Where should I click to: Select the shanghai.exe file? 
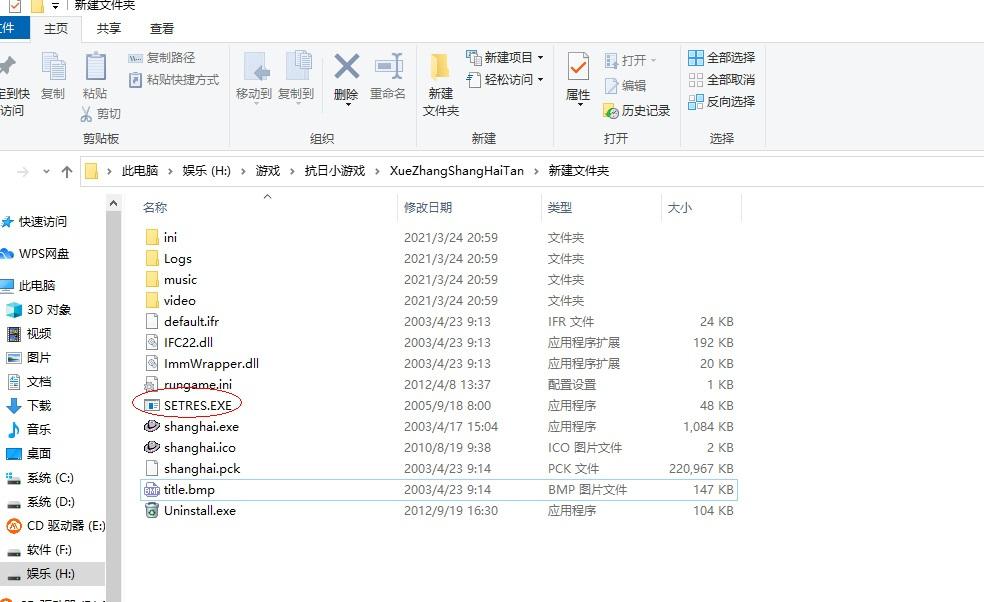pyautogui.click(x=201, y=427)
